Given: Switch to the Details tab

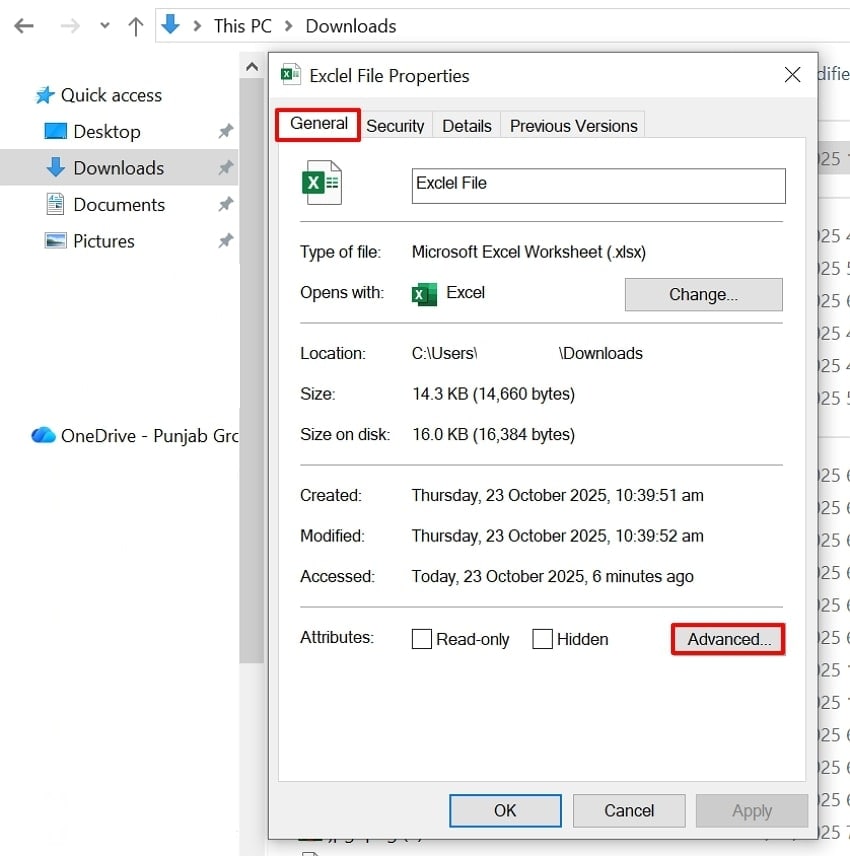Looking at the screenshot, I should 467,126.
